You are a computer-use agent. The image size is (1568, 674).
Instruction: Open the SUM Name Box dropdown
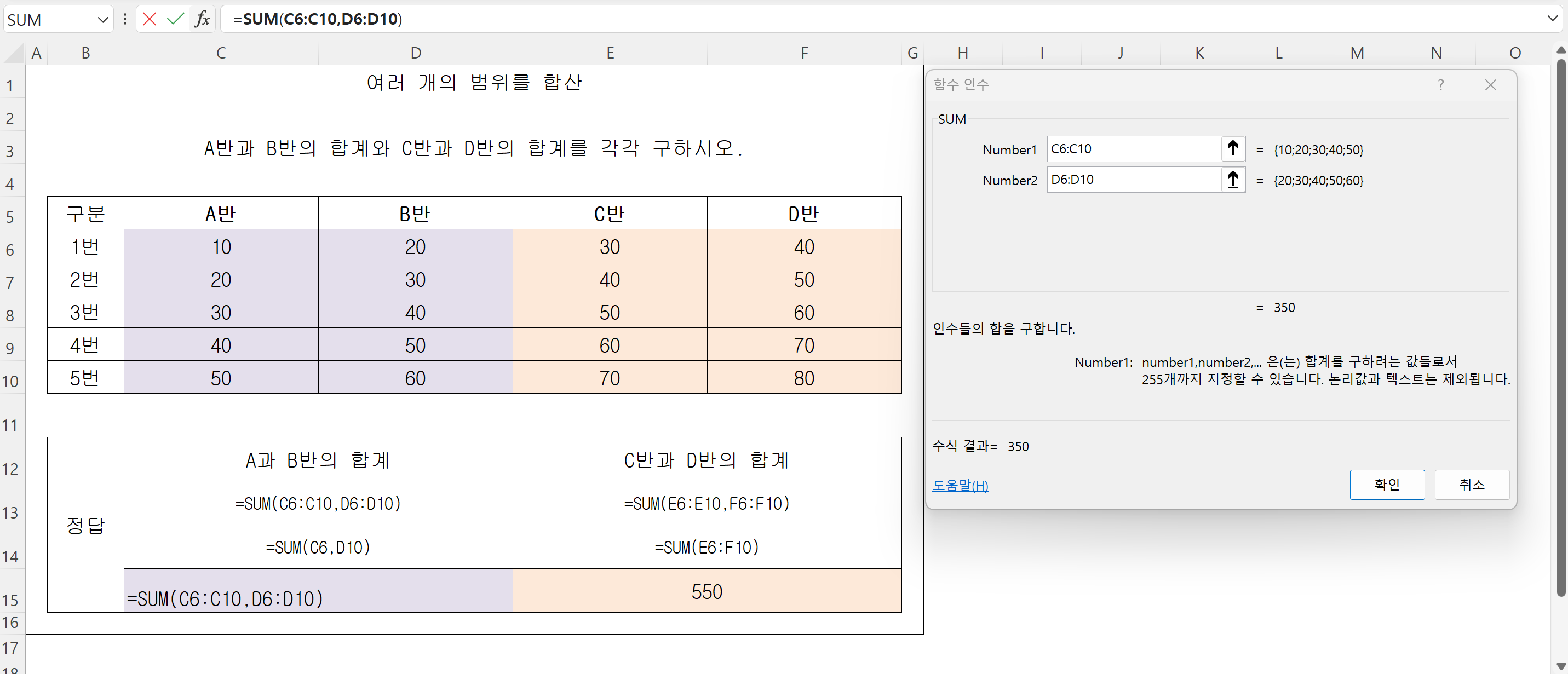point(102,20)
